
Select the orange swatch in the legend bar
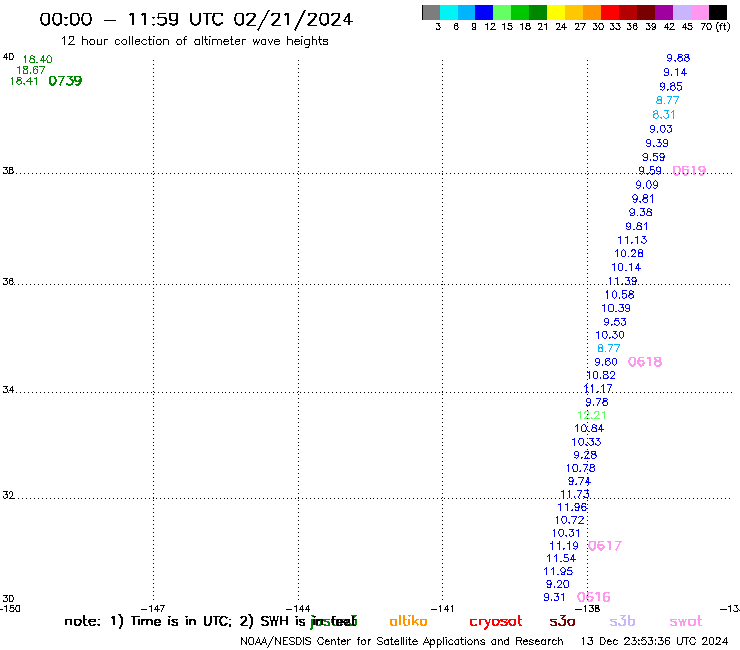click(591, 12)
